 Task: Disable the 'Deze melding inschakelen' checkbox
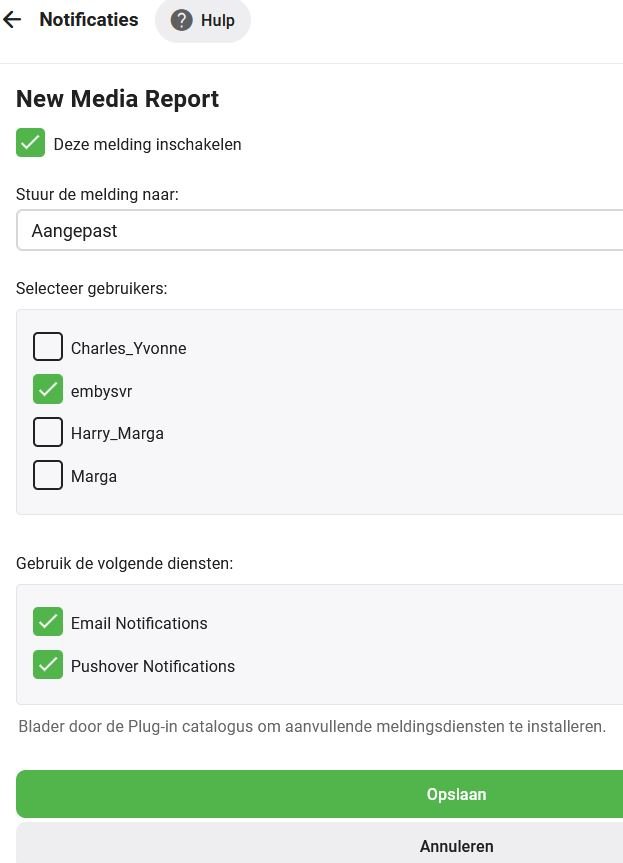pyautogui.click(x=31, y=143)
